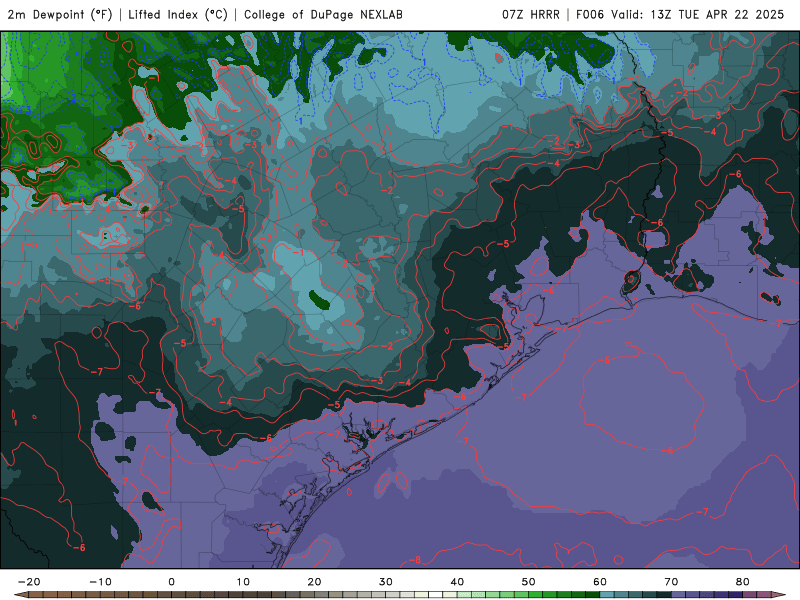Click the "College of DuPage NEXLAB" label
This screenshot has height=600, width=800.
[323, 14]
